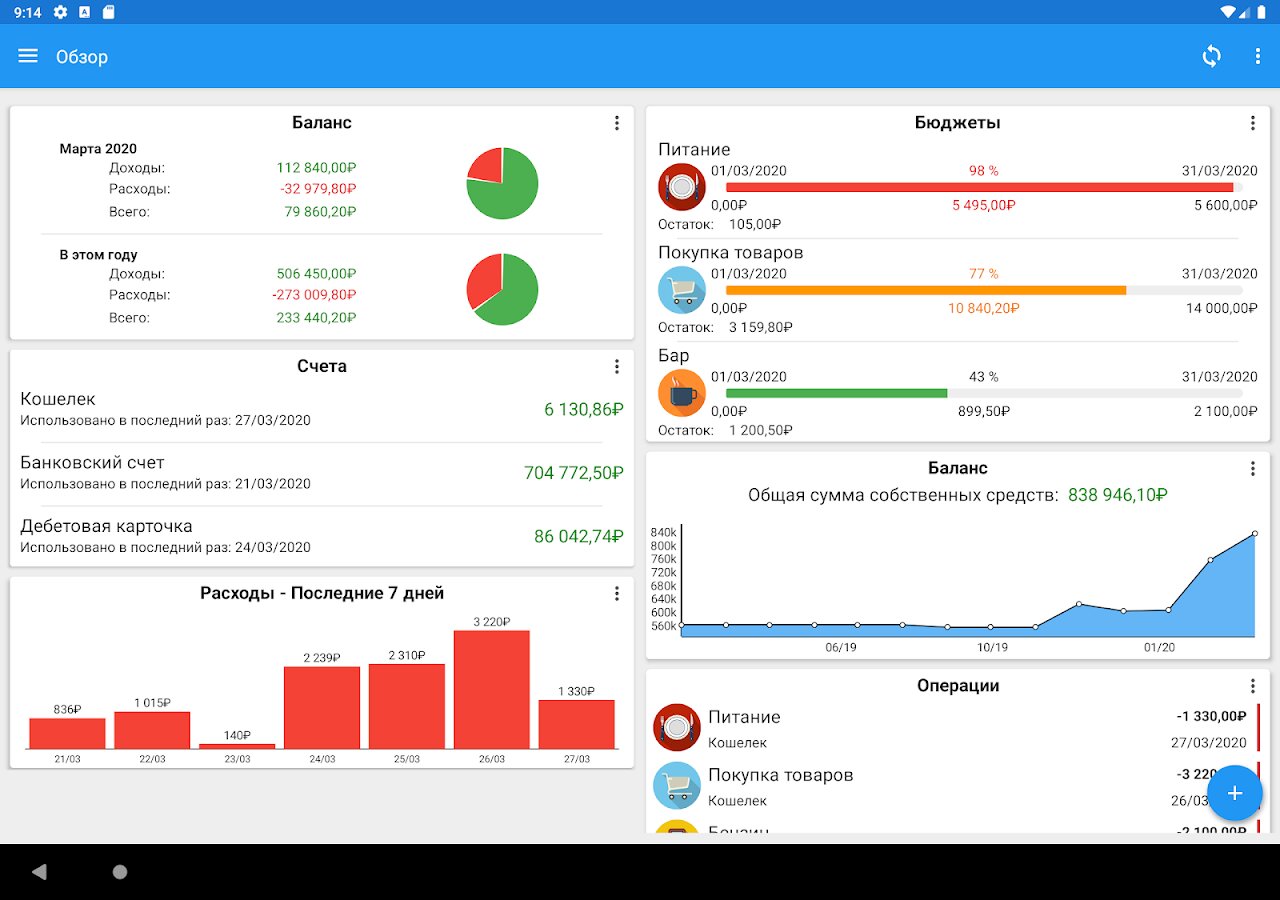Tap the Питание budget plate icon

click(x=682, y=187)
